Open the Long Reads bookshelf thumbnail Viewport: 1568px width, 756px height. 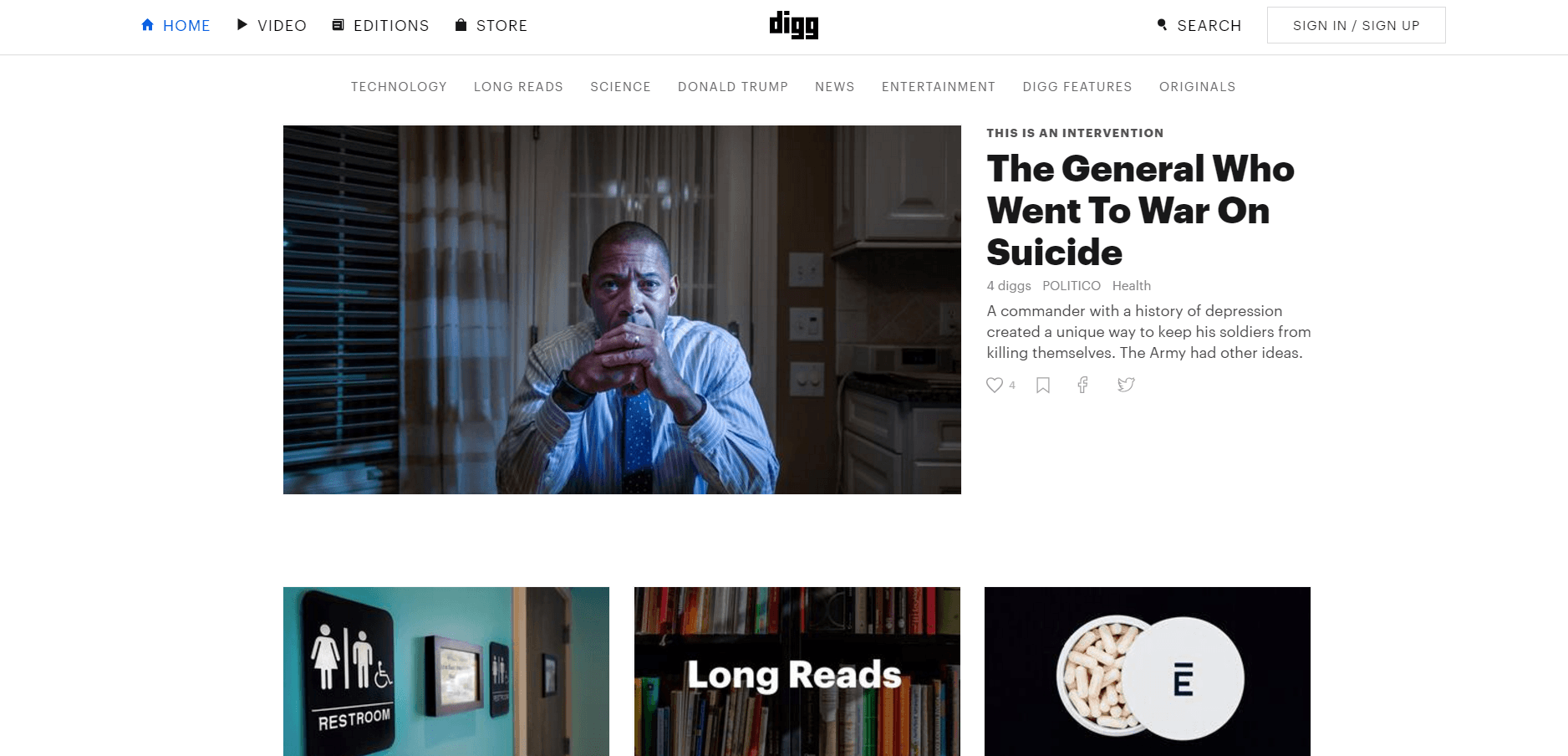[x=797, y=672]
